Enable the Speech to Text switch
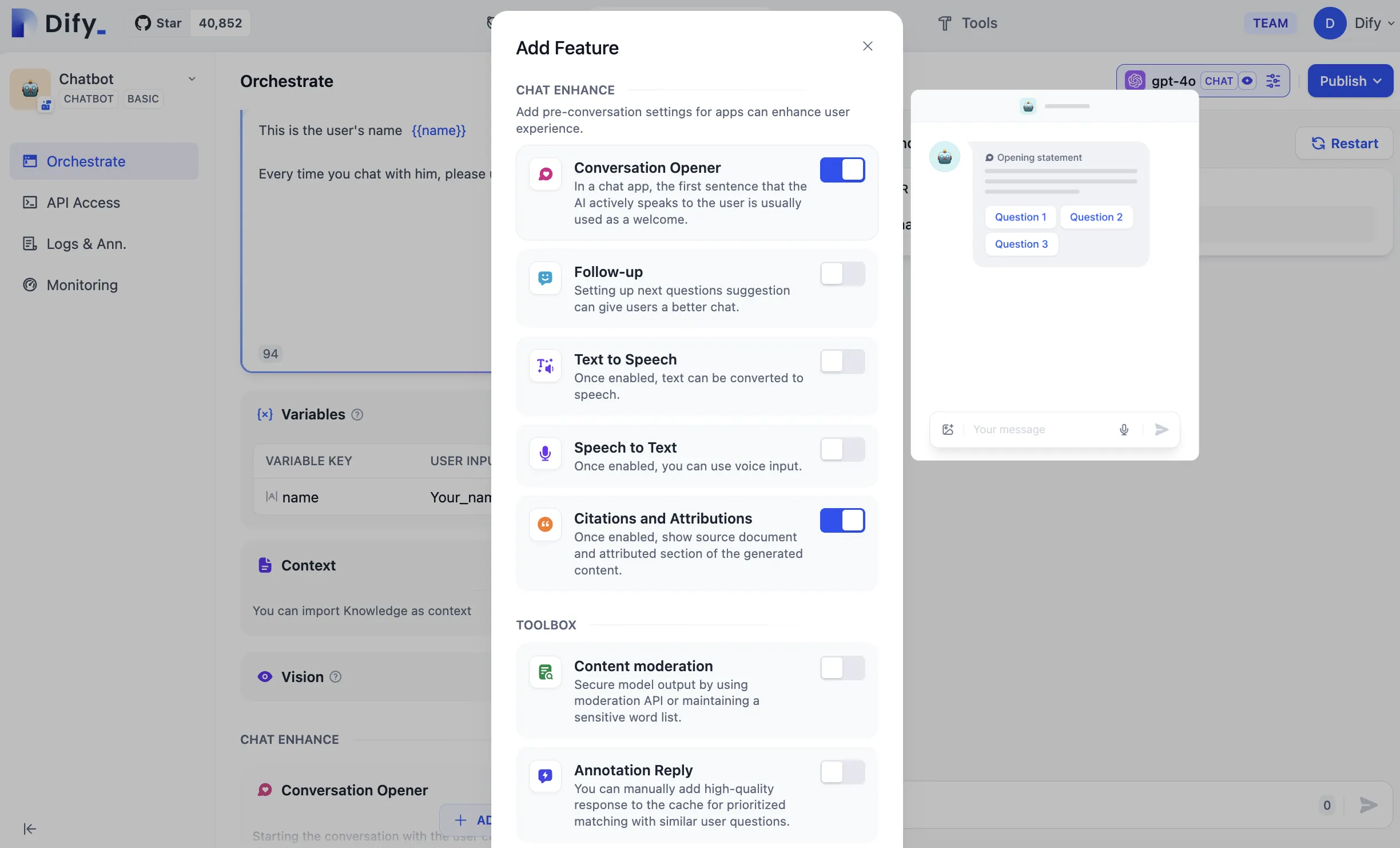1400x848 pixels. point(842,449)
